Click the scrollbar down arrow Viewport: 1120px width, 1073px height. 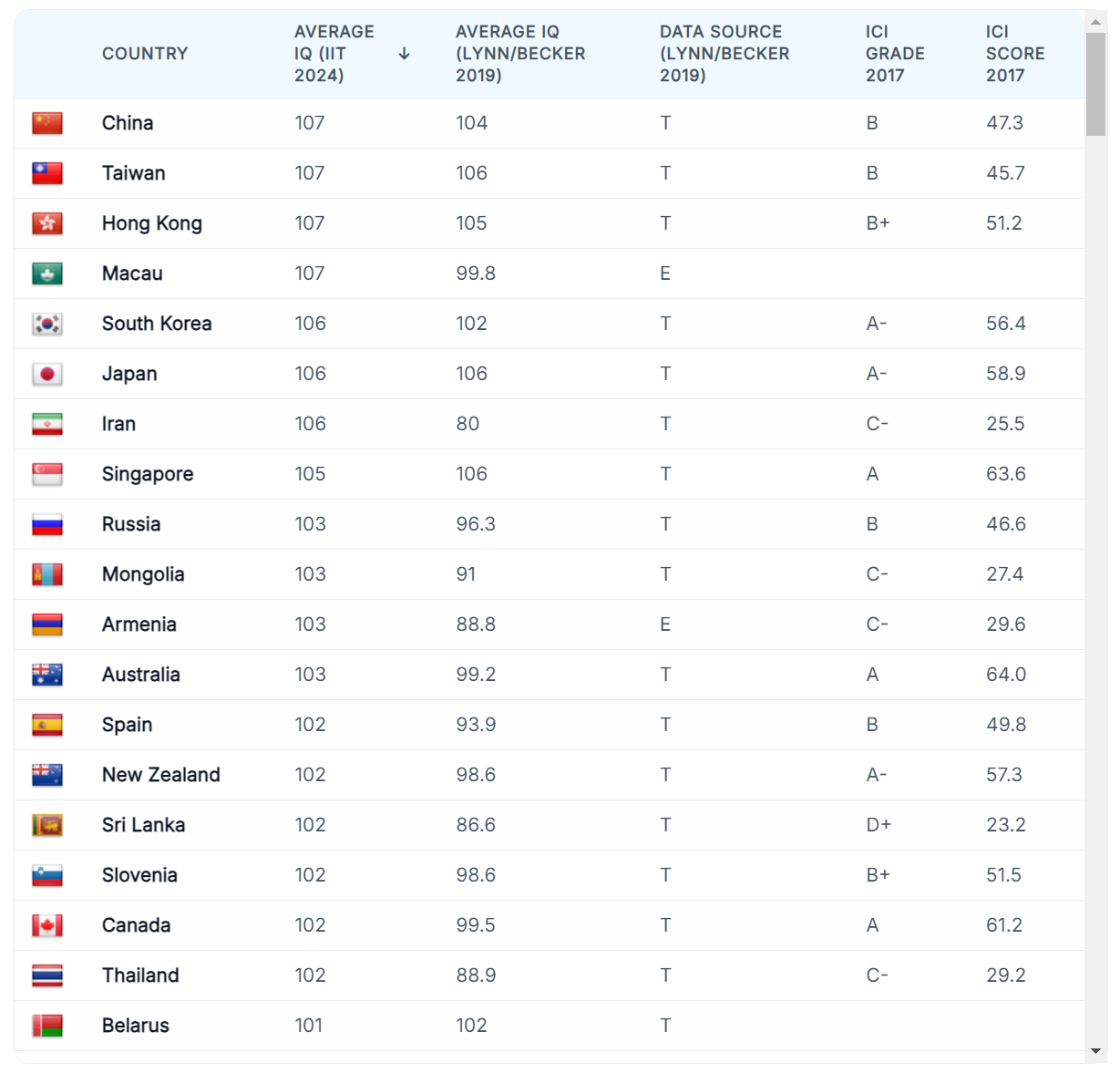(1095, 1051)
